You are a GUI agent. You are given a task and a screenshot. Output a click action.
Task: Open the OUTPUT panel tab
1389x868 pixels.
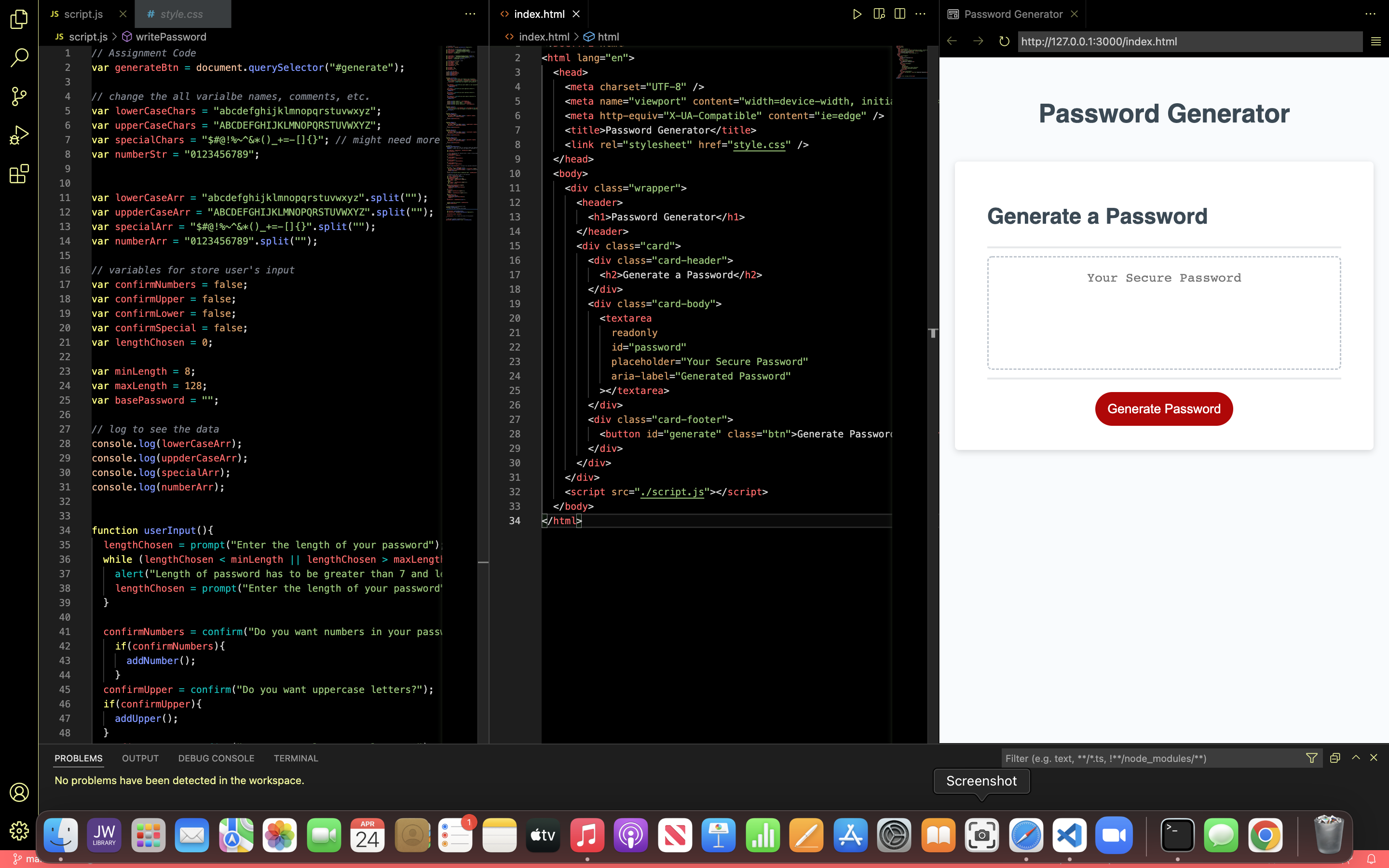click(140, 758)
